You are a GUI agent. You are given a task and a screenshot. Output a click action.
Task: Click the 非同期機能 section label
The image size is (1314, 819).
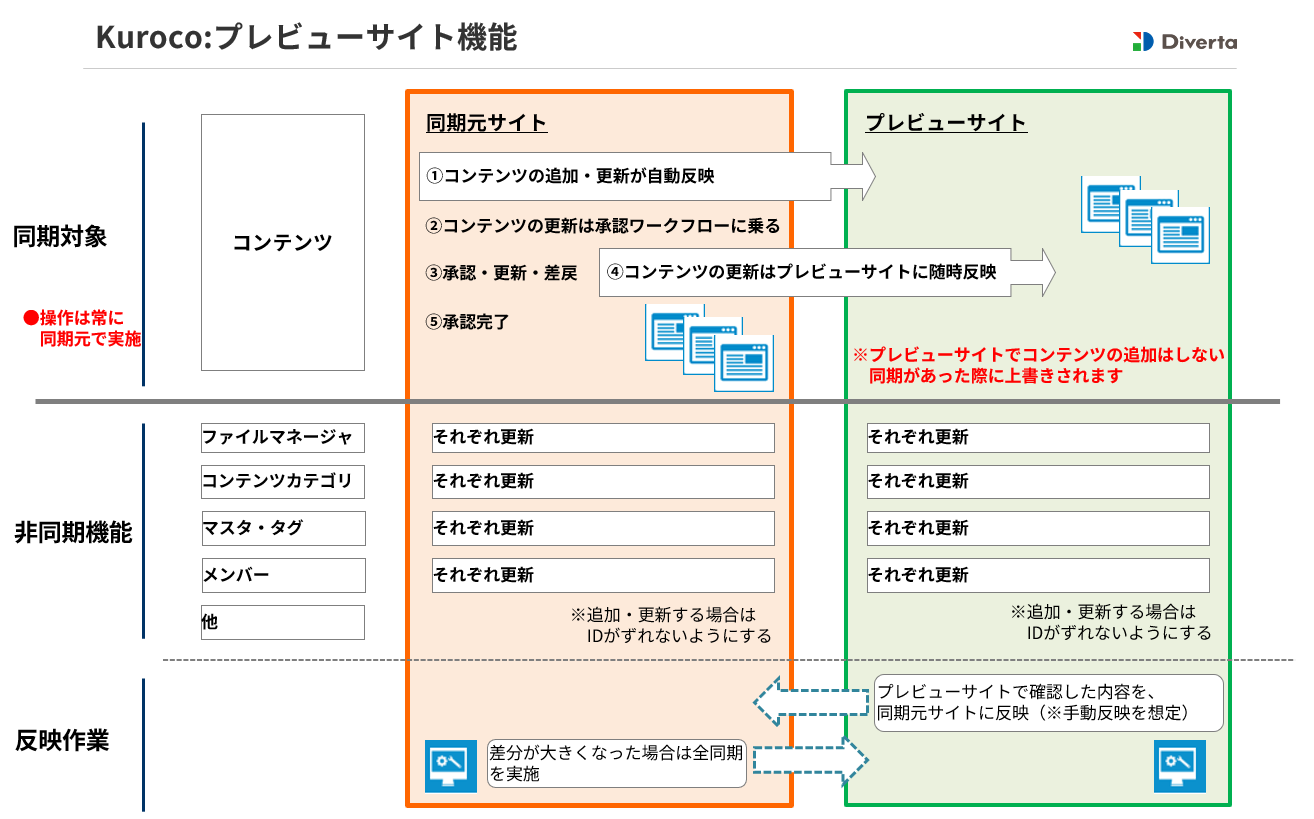tap(73, 533)
